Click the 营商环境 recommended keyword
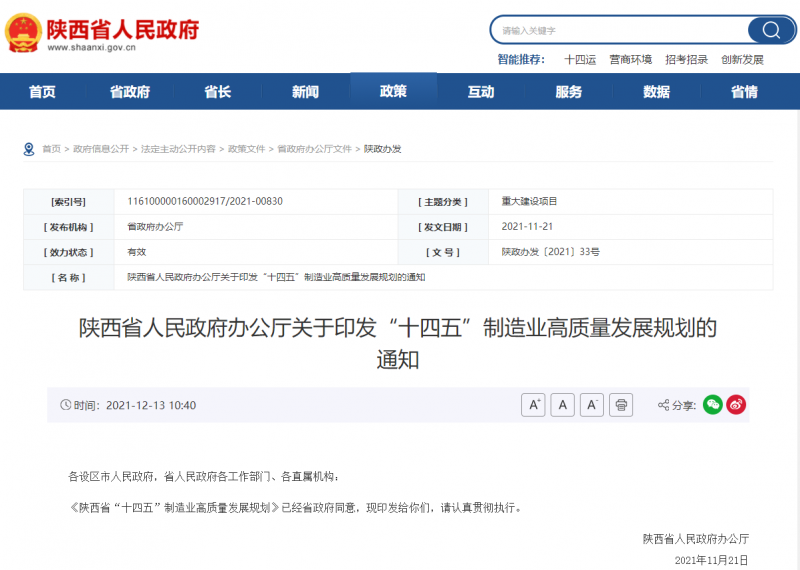800x570 pixels. click(x=631, y=60)
